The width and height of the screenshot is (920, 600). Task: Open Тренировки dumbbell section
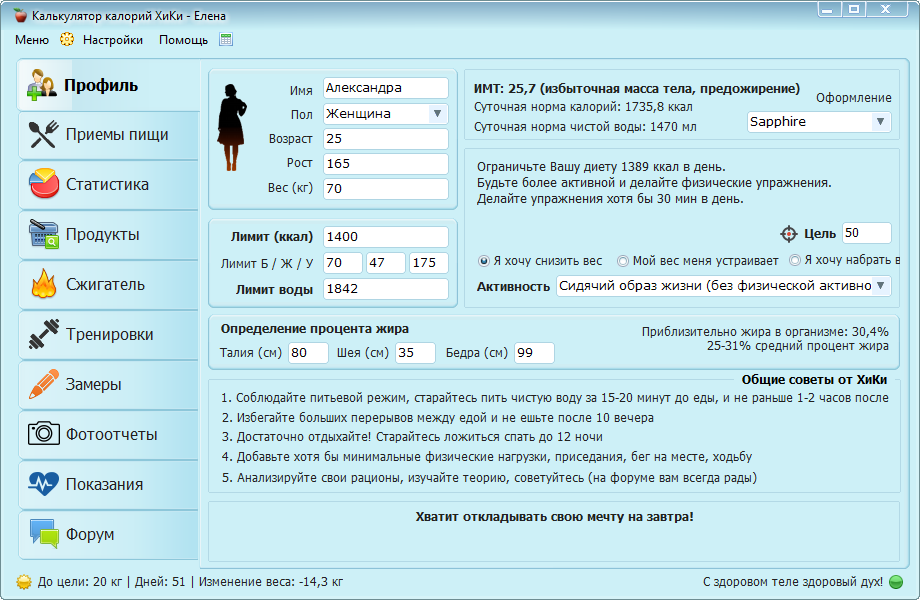coord(108,335)
